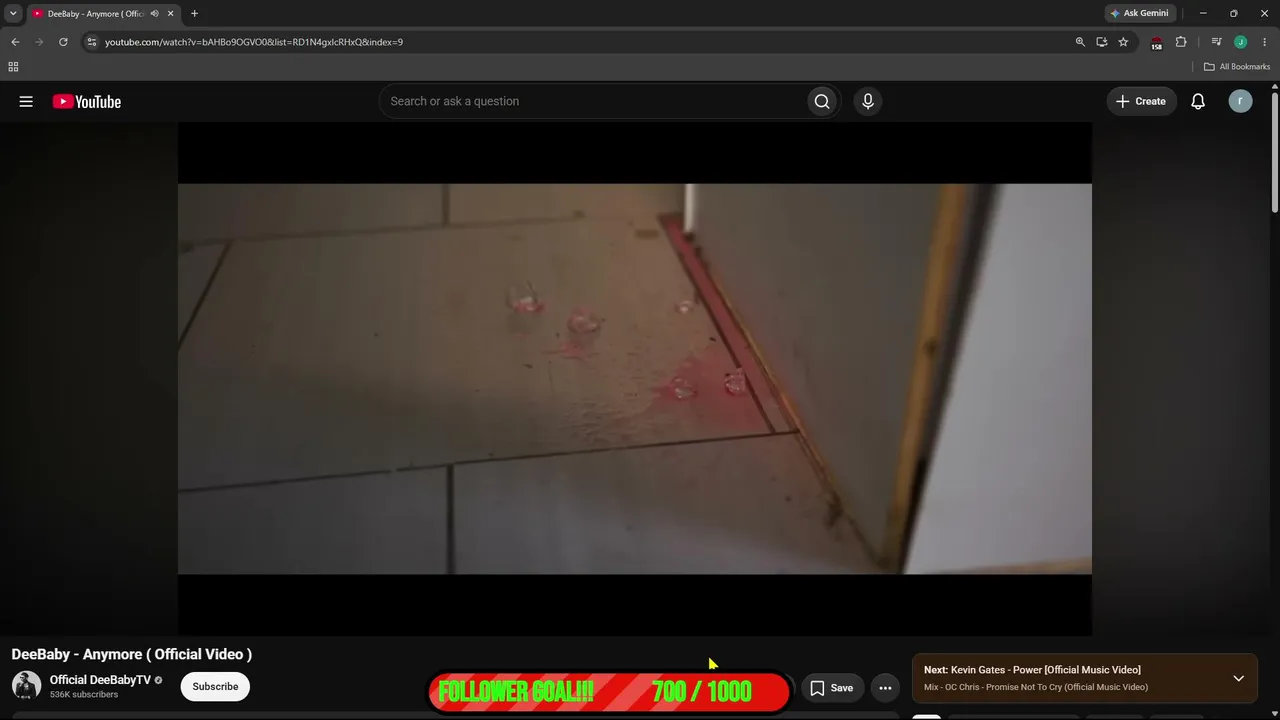The image size is (1280, 720).
Task: Click the video player to pause
Action: click(x=635, y=378)
